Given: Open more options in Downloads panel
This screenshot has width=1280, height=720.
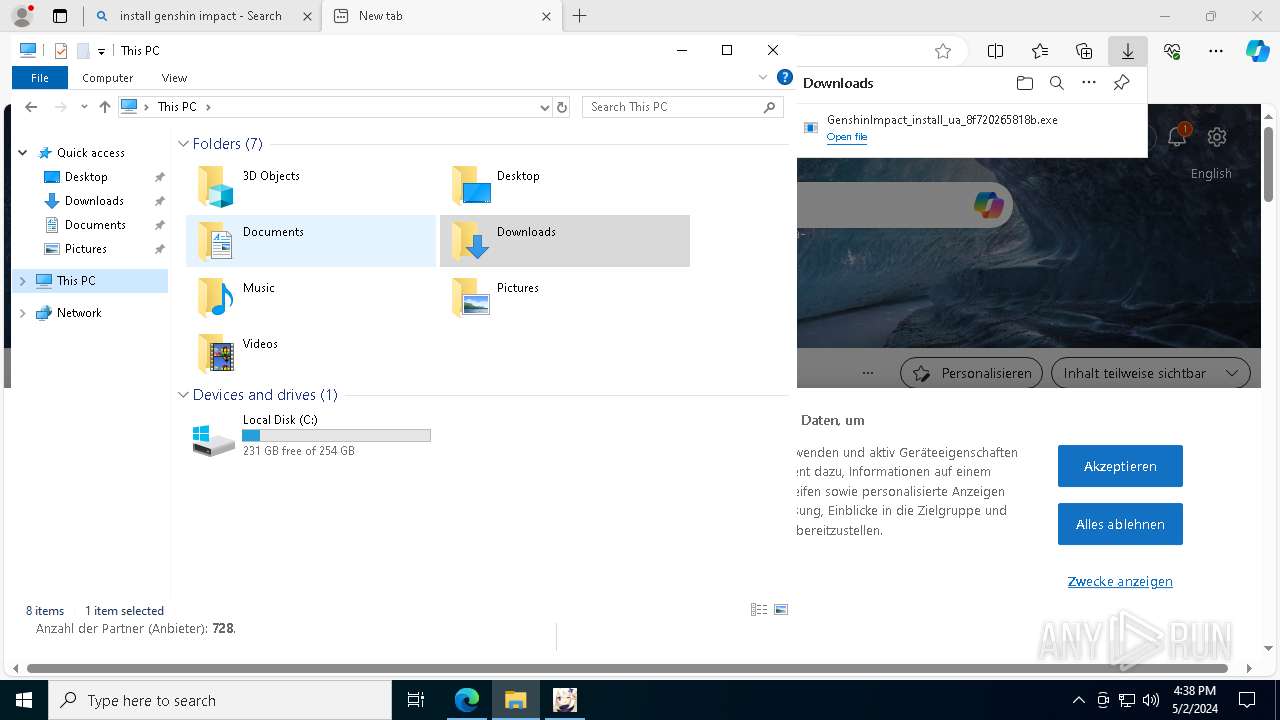Looking at the screenshot, I should (1089, 83).
